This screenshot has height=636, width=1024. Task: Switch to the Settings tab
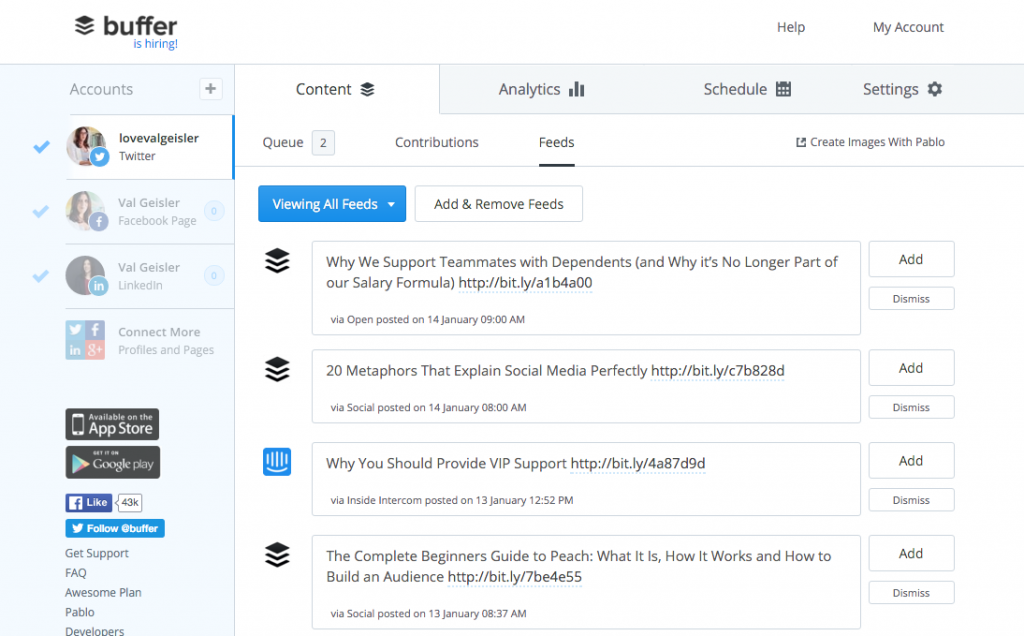[903, 89]
